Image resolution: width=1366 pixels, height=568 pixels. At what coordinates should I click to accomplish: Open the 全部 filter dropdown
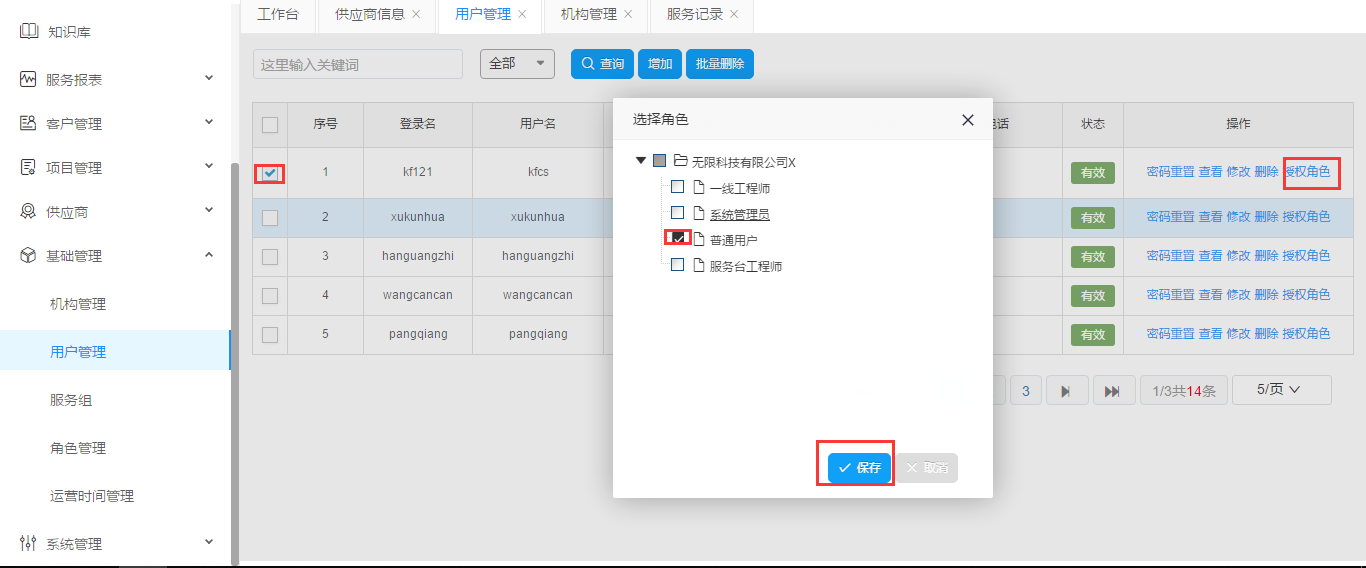pyautogui.click(x=517, y=63)
